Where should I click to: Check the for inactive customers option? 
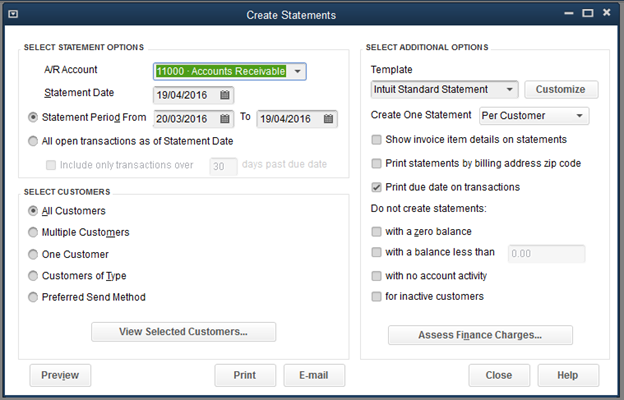coord(376,297)
